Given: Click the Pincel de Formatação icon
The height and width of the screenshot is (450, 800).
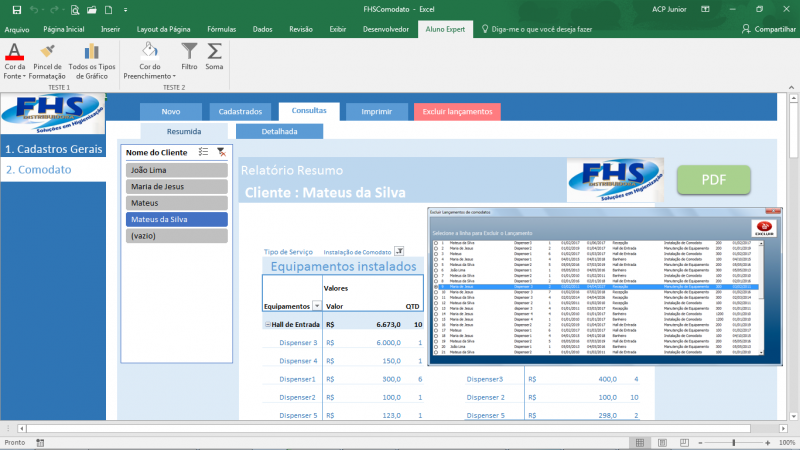Looking at the screenshot, I should (47, 50).
